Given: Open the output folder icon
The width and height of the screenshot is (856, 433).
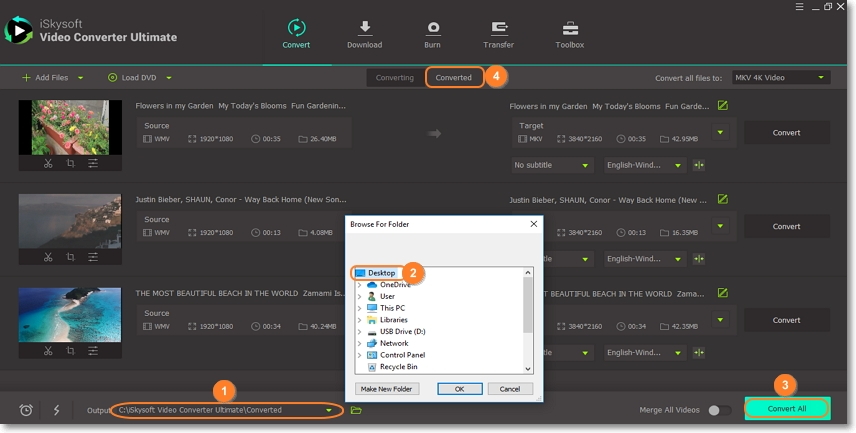Looking at the screenshot, I should click(x=356, y=410).
